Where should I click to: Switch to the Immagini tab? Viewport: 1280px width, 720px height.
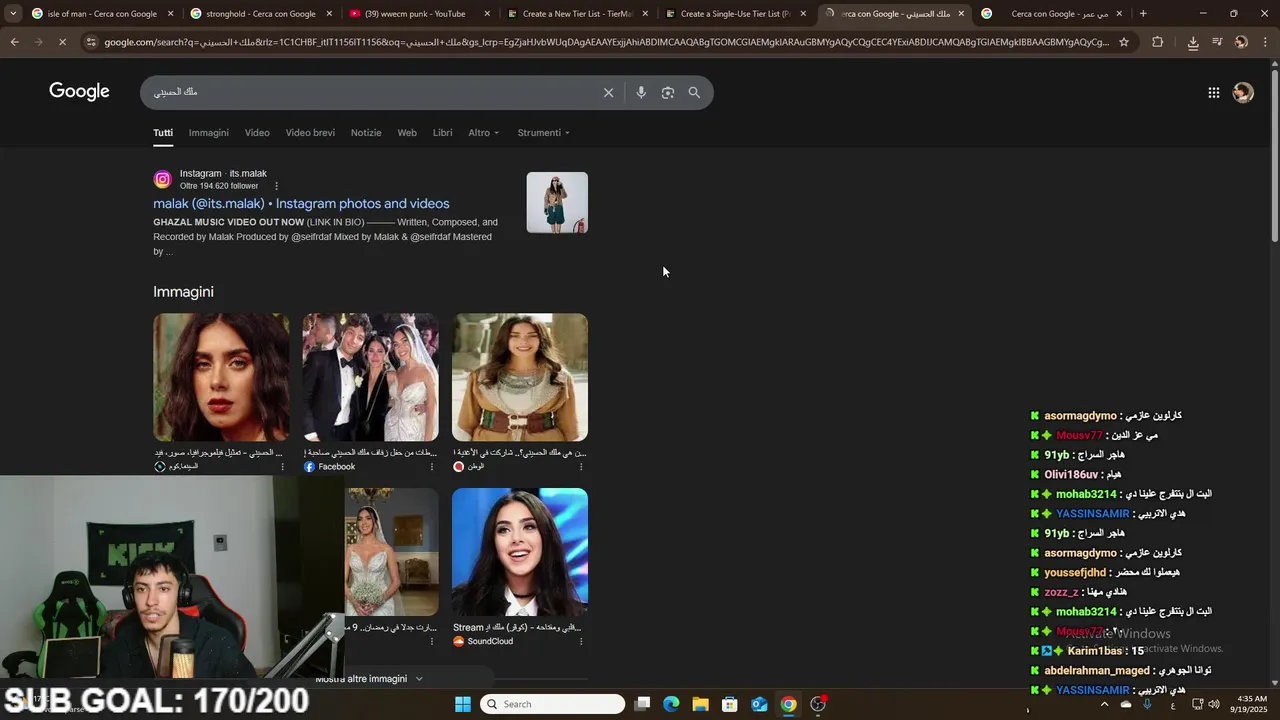(x=209, y=132)
